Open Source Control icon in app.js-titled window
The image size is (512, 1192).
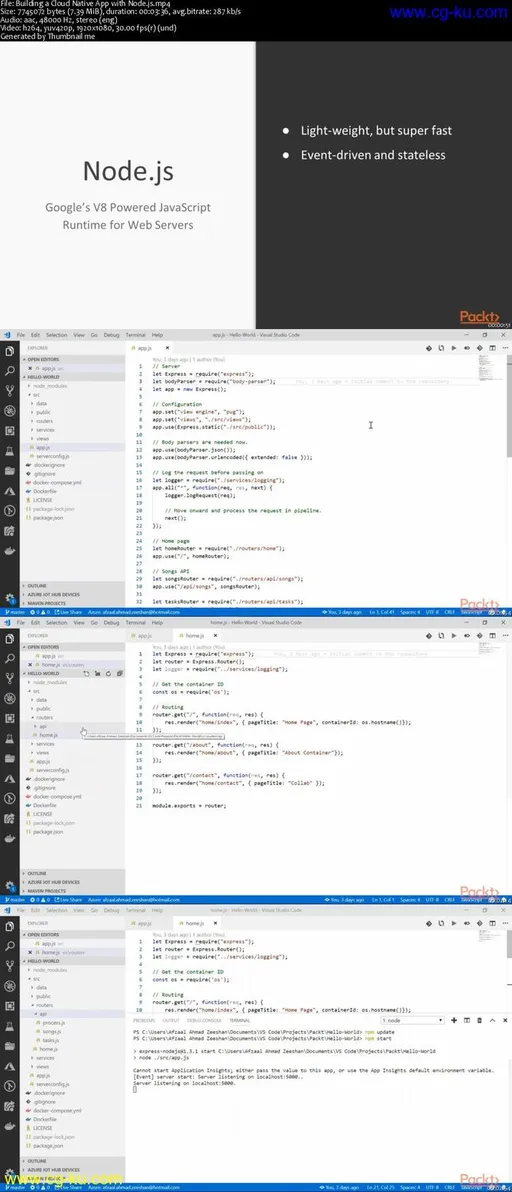tap(9, 391)
